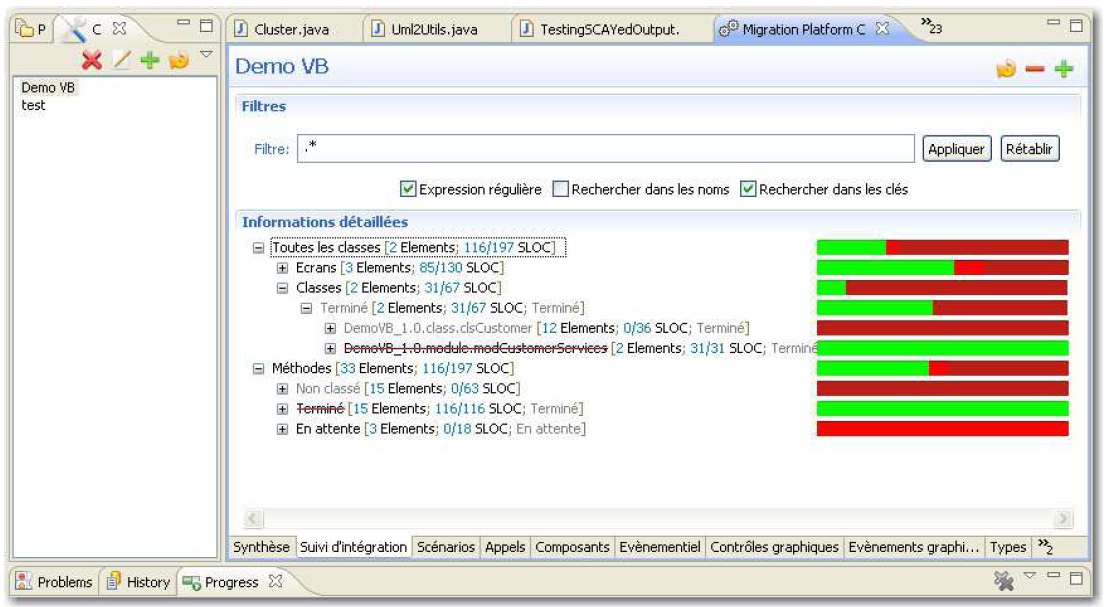The height and width of the screenshot is (607, 1104).
Task: Expand the En attente methods node
Action: coord(282,429)
